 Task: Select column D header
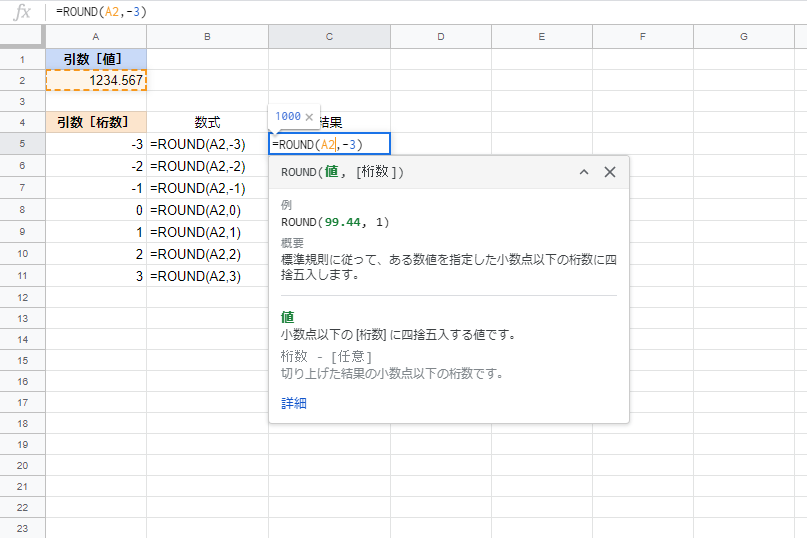[441, 37]
